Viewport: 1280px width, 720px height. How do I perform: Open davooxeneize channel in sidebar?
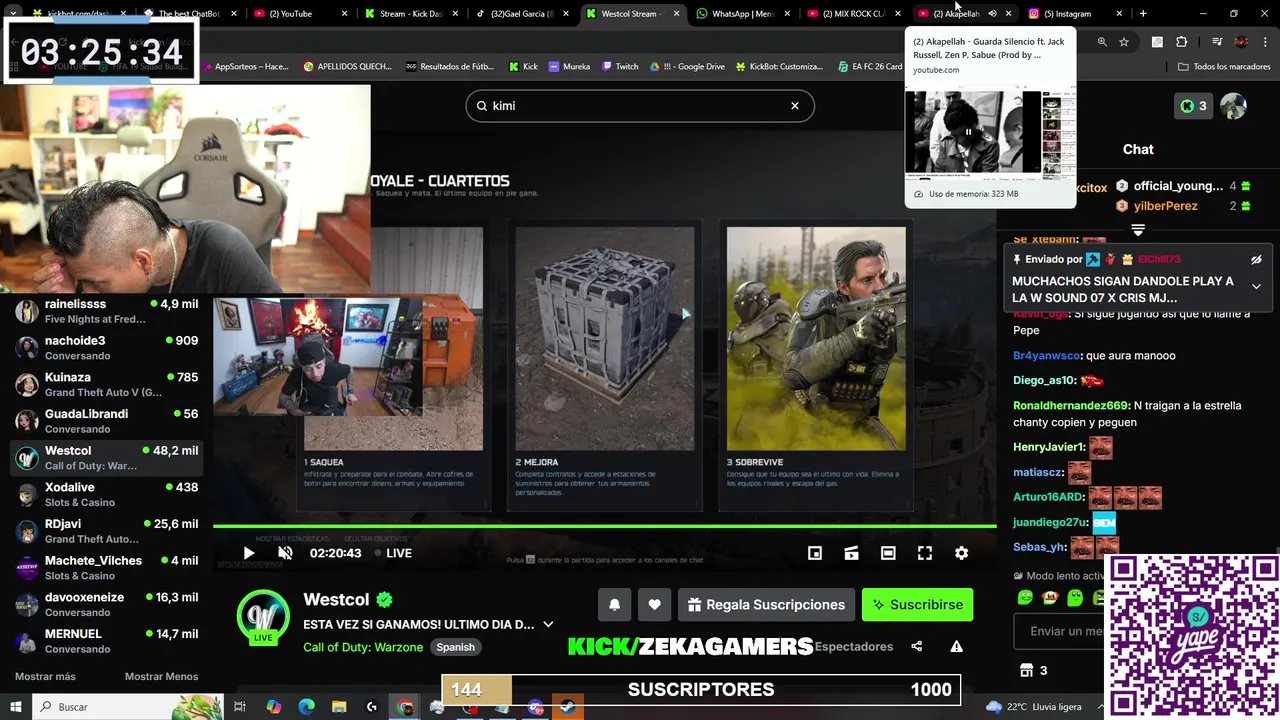click(106, 605)
